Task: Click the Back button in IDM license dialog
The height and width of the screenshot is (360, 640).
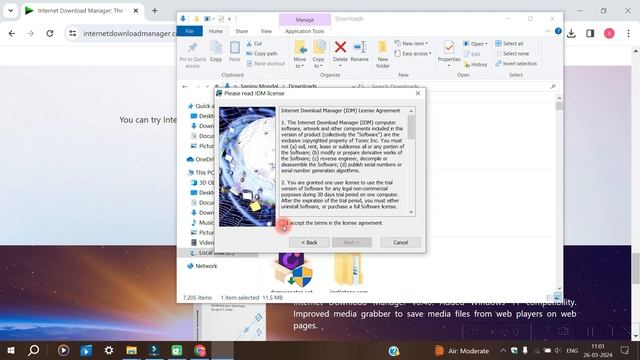Action: (309, 242)
